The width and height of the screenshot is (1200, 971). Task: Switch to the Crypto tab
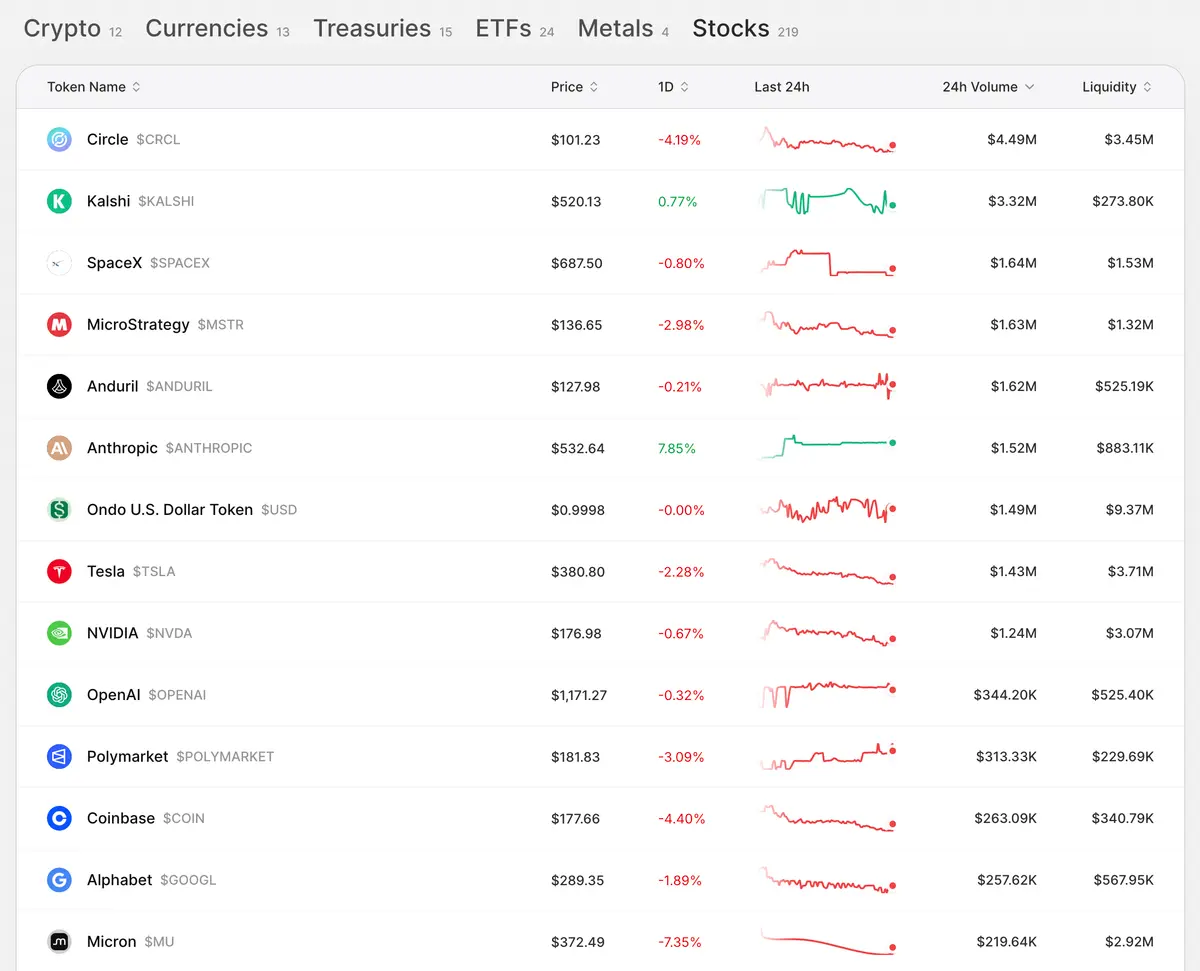coord(62,29)
